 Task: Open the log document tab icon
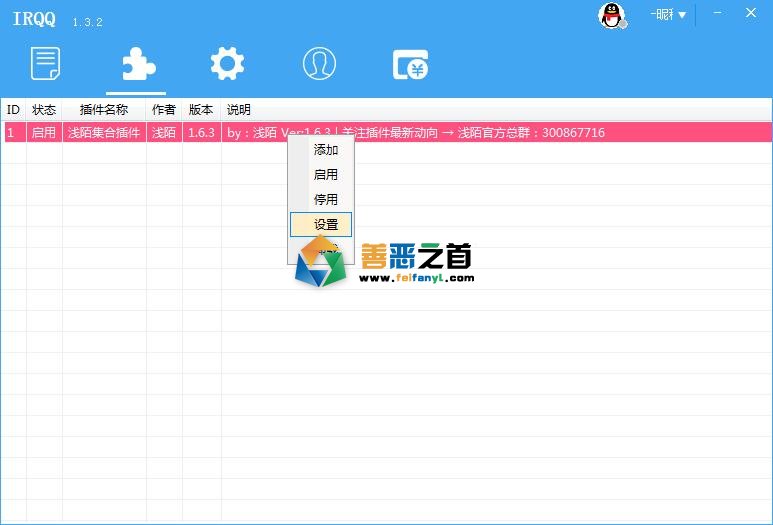point(46,64)
